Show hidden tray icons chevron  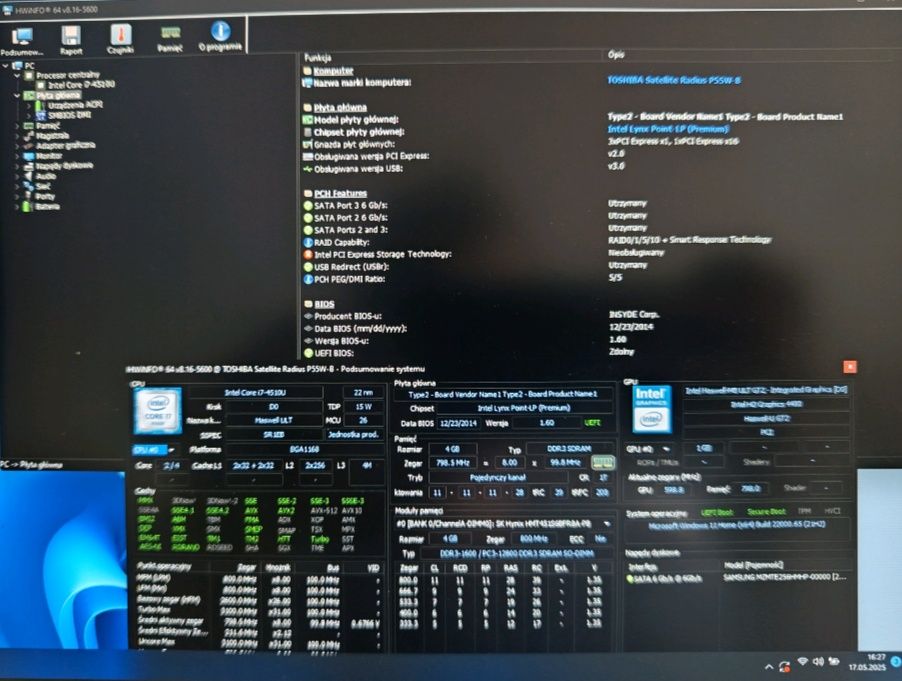769,667
